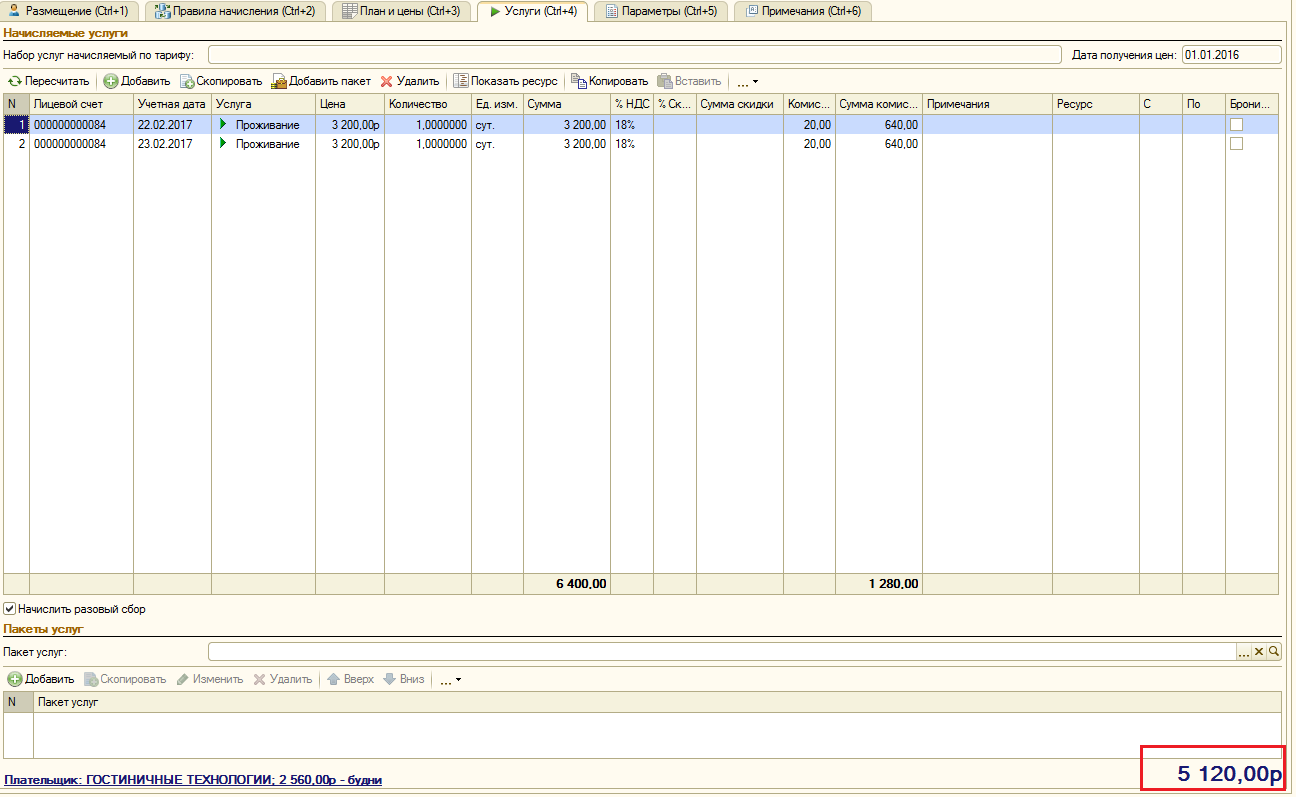Toggle Начислить разовый сбор checkbox
Viewport: 1296px width, 797px height.
tap(9, 608)
